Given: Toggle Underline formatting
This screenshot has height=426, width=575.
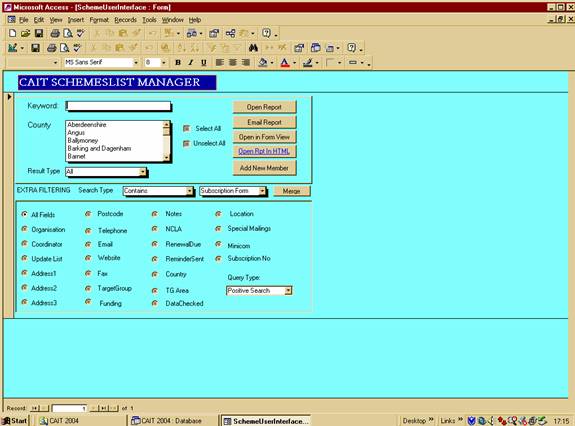Looking at the screenshot, I should pos(204,63).
